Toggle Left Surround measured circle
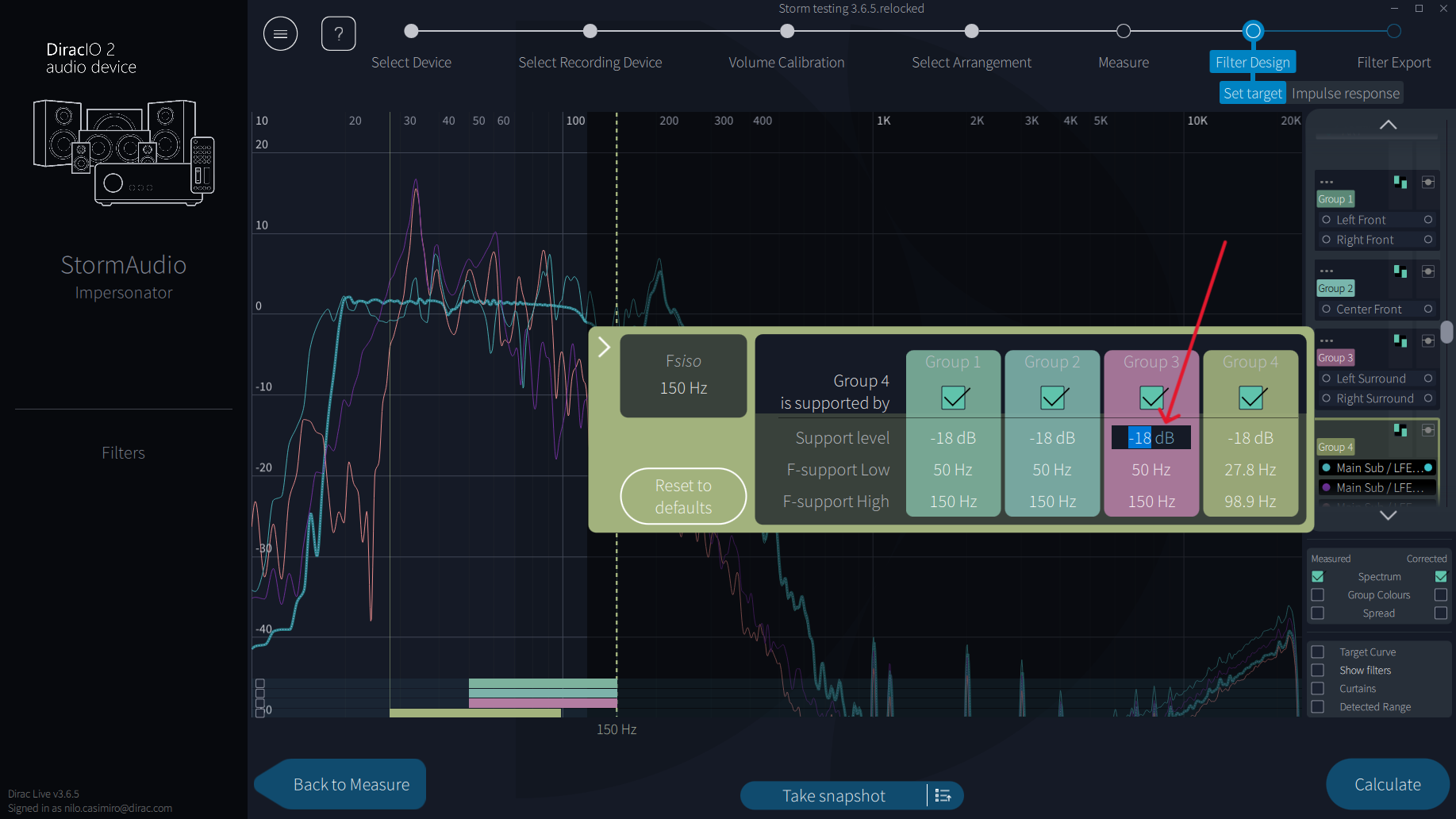Image resolution: width=1456 pixels, height=819 pixels. (x=1326, y=379)
